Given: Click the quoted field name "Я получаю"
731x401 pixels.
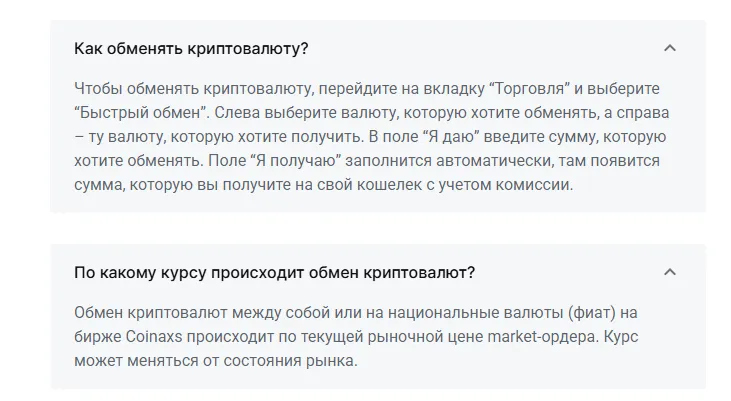Looking at the screenshot, I should pyautogui.click(x=296, y=160).
